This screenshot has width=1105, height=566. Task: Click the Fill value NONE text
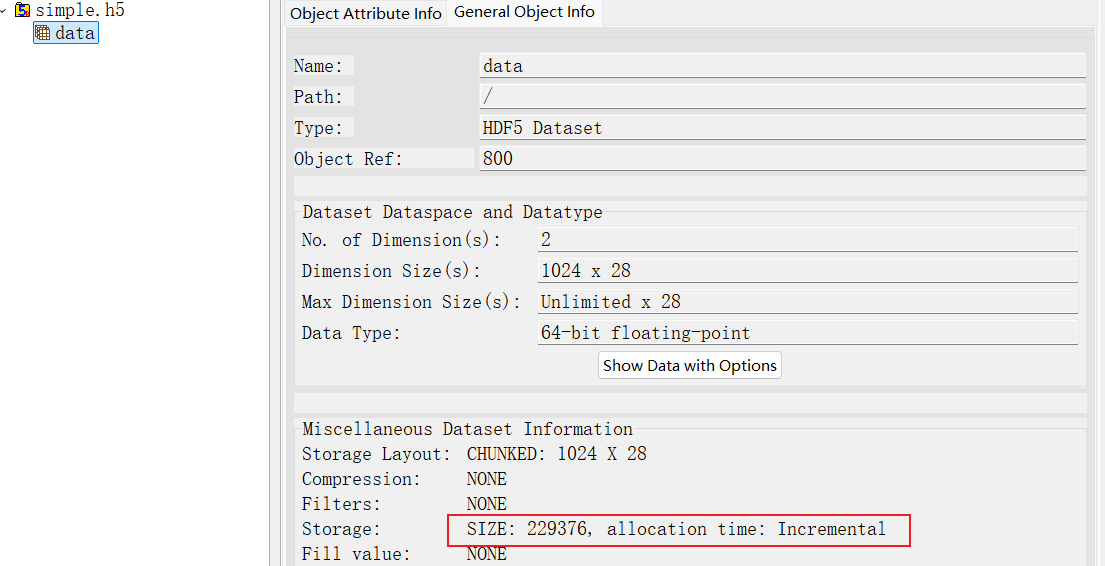[487, 554]
